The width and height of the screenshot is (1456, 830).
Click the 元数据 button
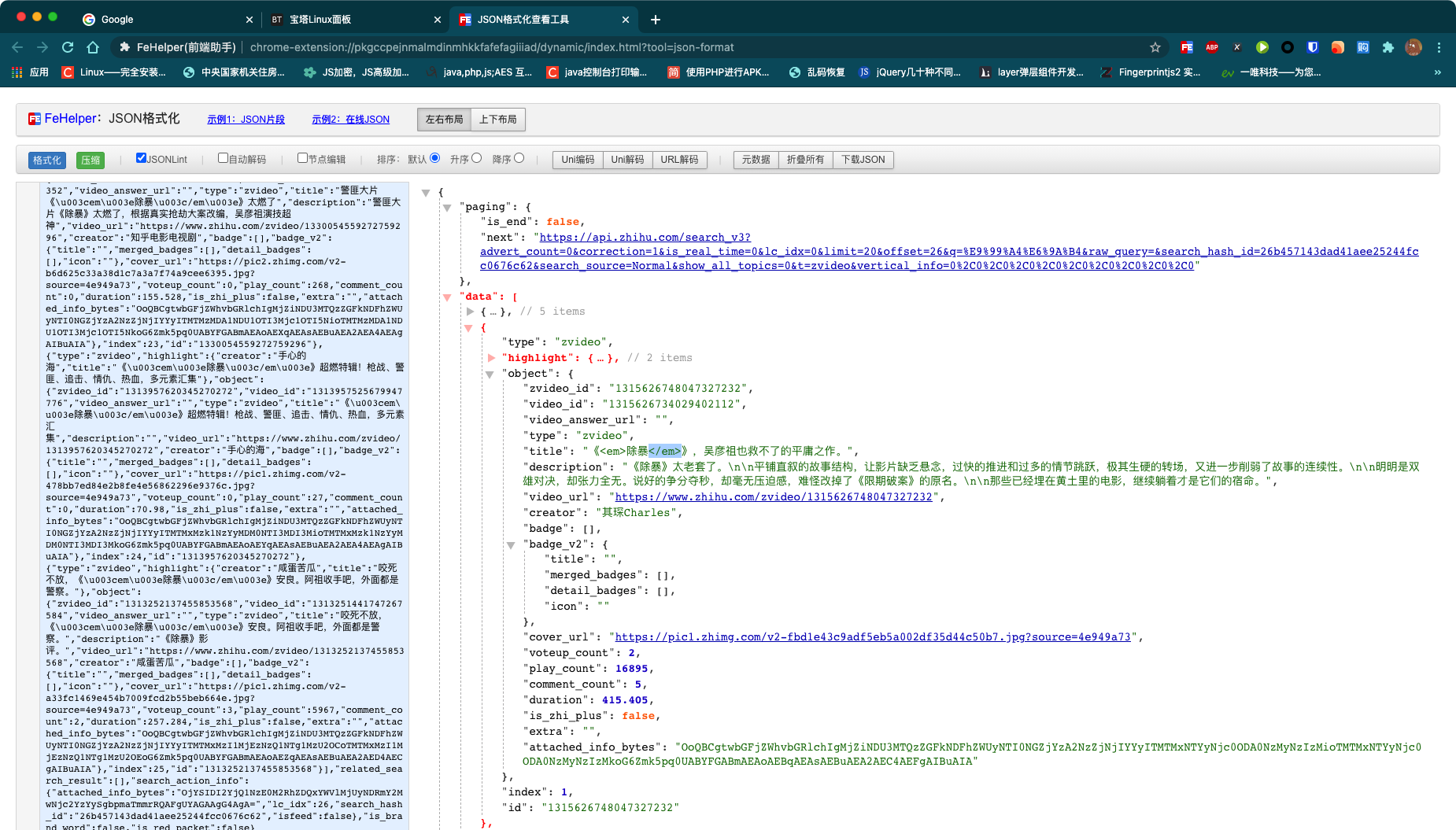[756, 160]
